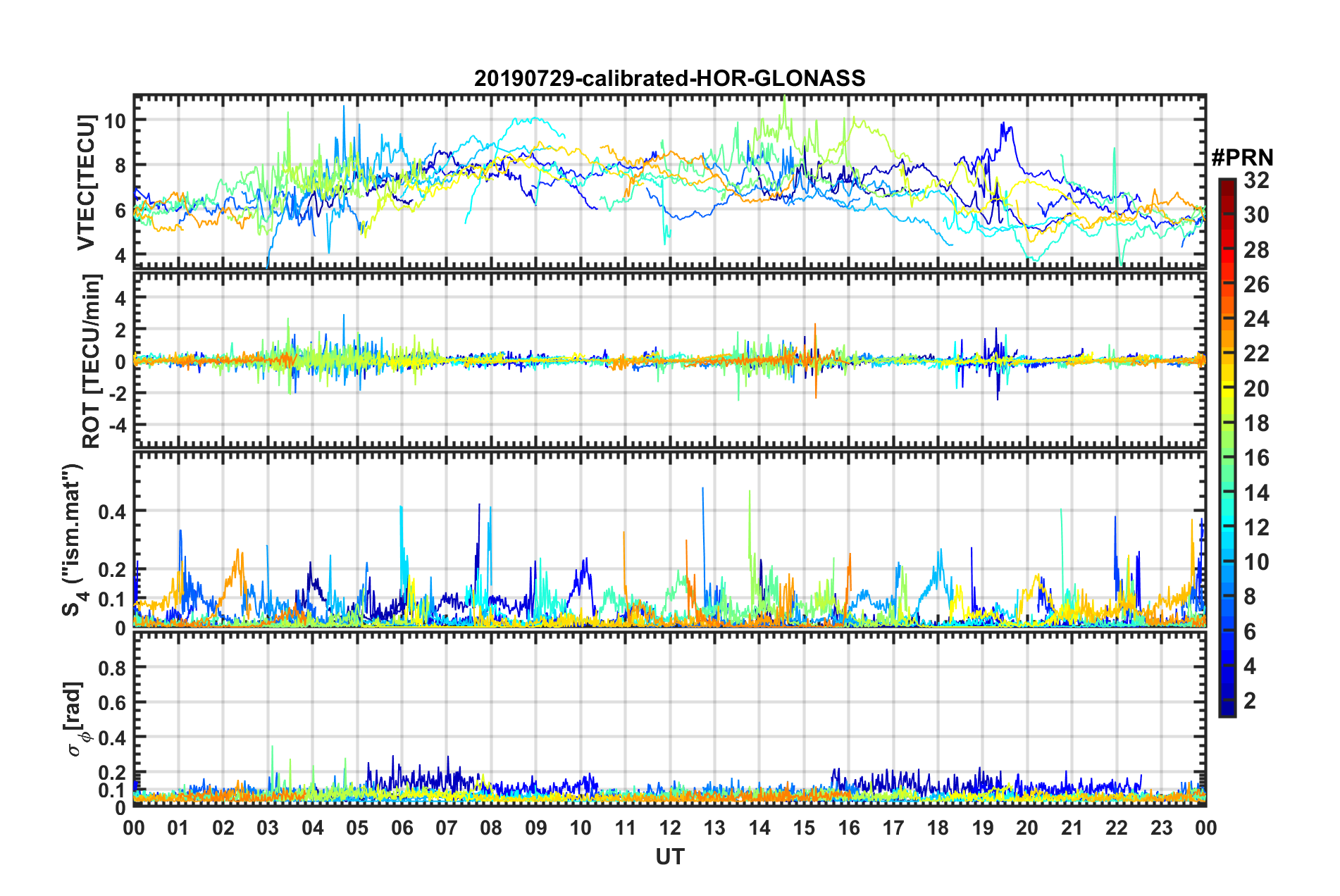
Task: Click UT axis tick label "21"
Action: (x=1072, y=828)
